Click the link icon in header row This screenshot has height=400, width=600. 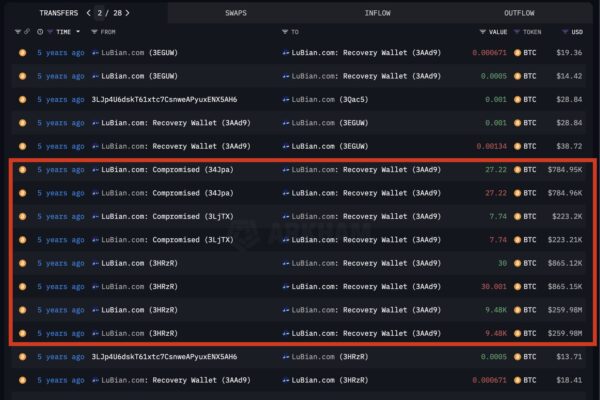click(29, 32)
